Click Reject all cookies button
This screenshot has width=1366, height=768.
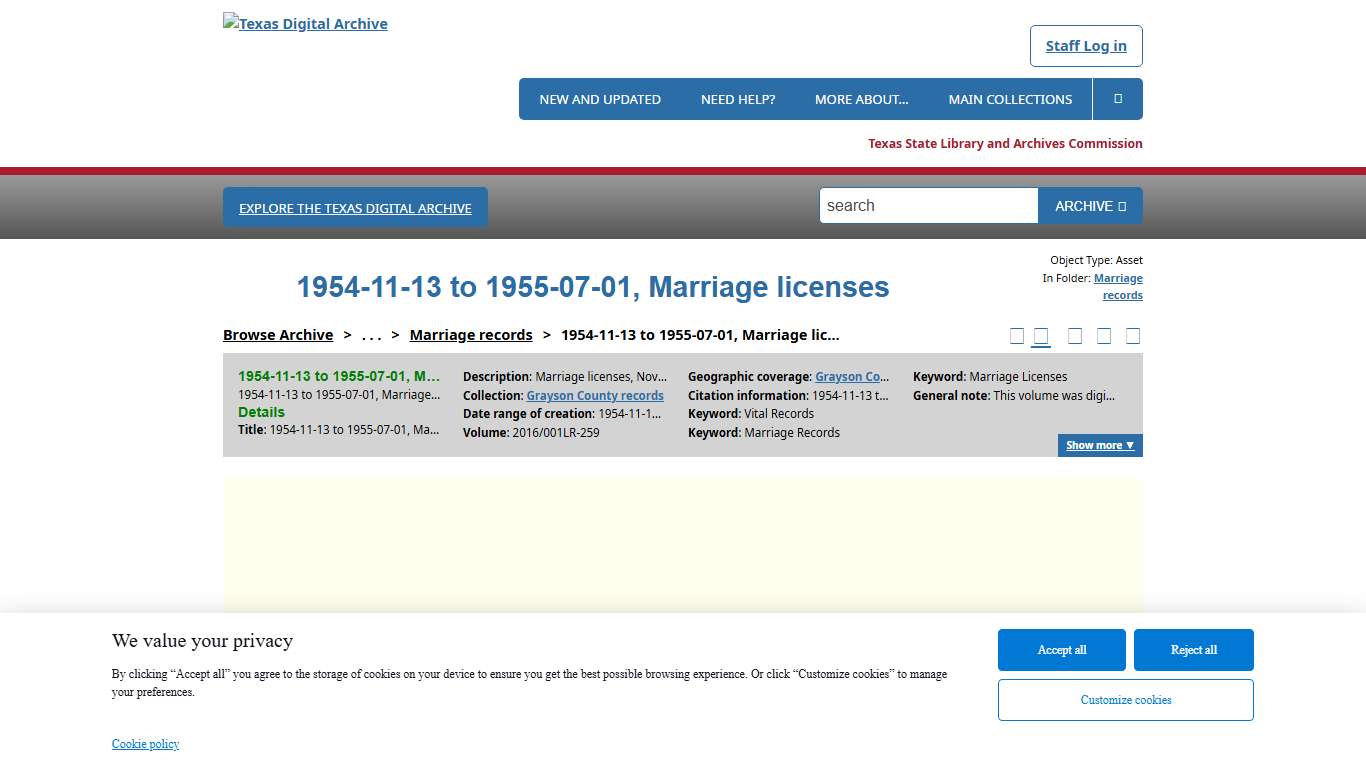click(x=1193, y=650)
